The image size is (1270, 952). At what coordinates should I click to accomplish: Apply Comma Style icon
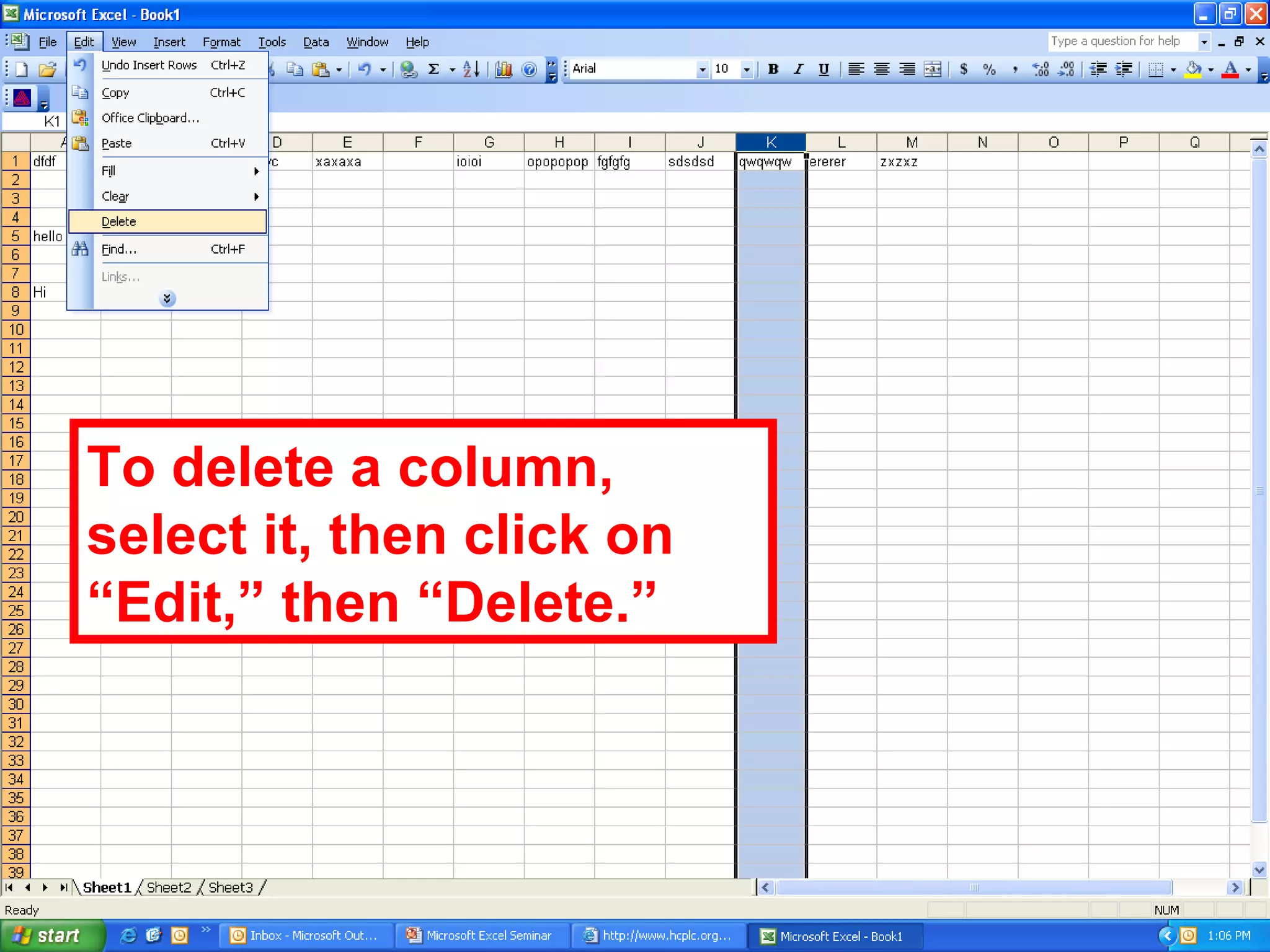point(1015,69)
